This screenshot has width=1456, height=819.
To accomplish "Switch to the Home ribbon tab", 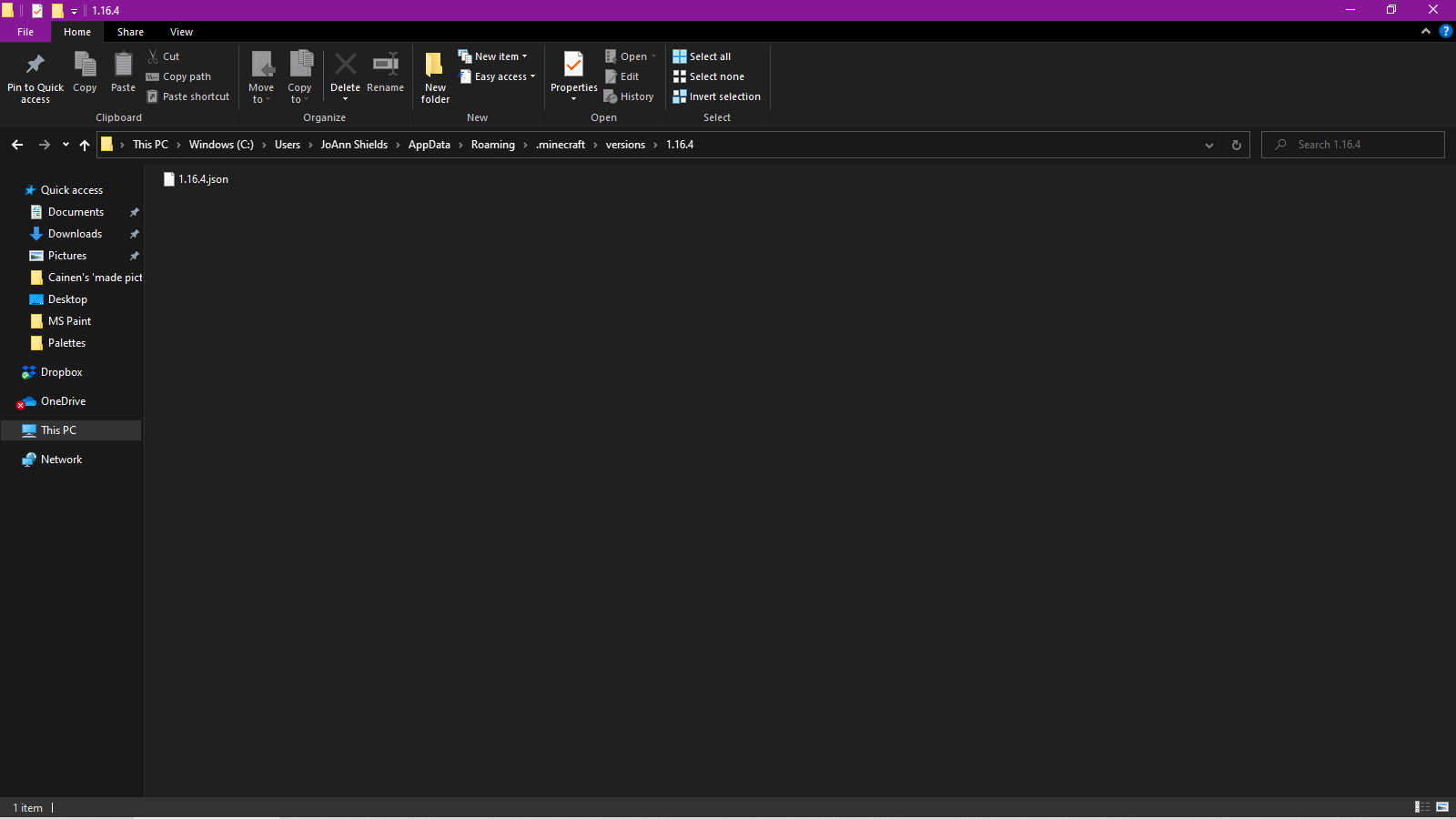I will click(77, 32).
